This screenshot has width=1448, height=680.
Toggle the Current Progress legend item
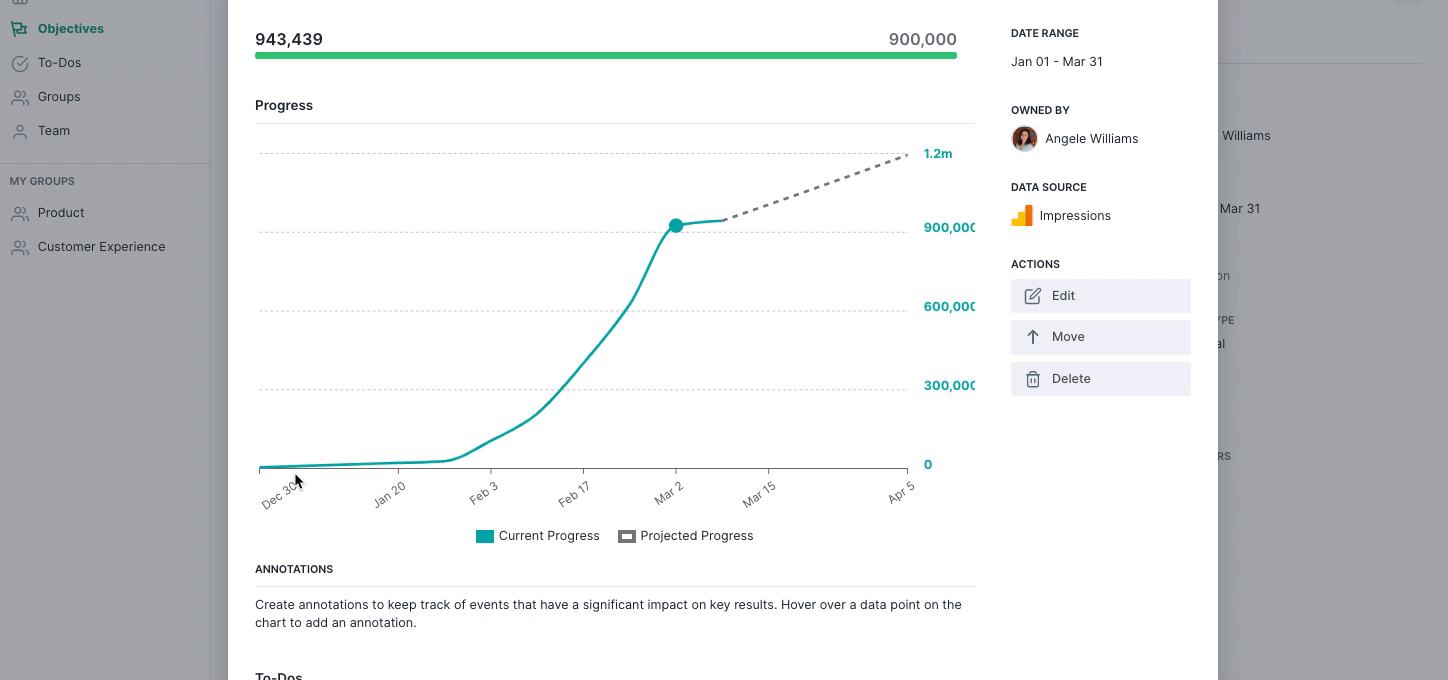tap(538, 536)
